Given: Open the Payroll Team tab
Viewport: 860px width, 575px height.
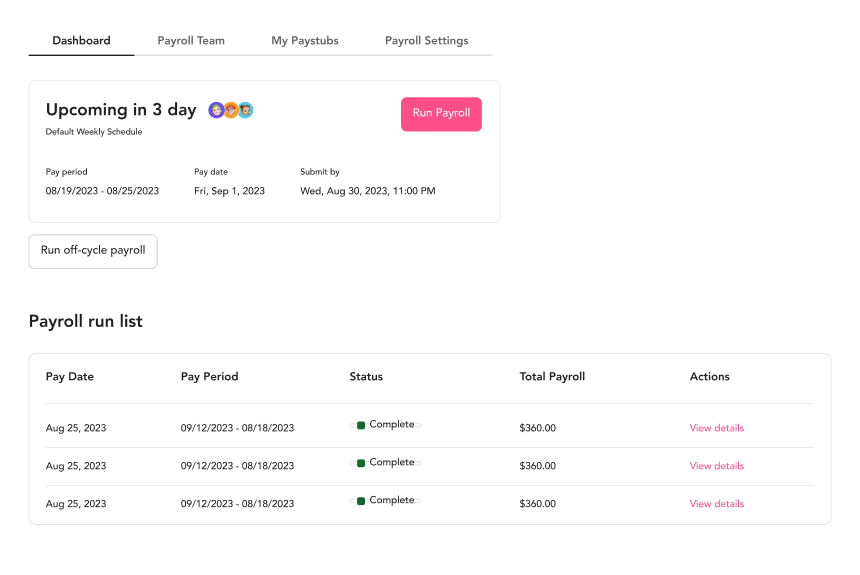Looking at the screenshot, I should click(x=191, y=41).
